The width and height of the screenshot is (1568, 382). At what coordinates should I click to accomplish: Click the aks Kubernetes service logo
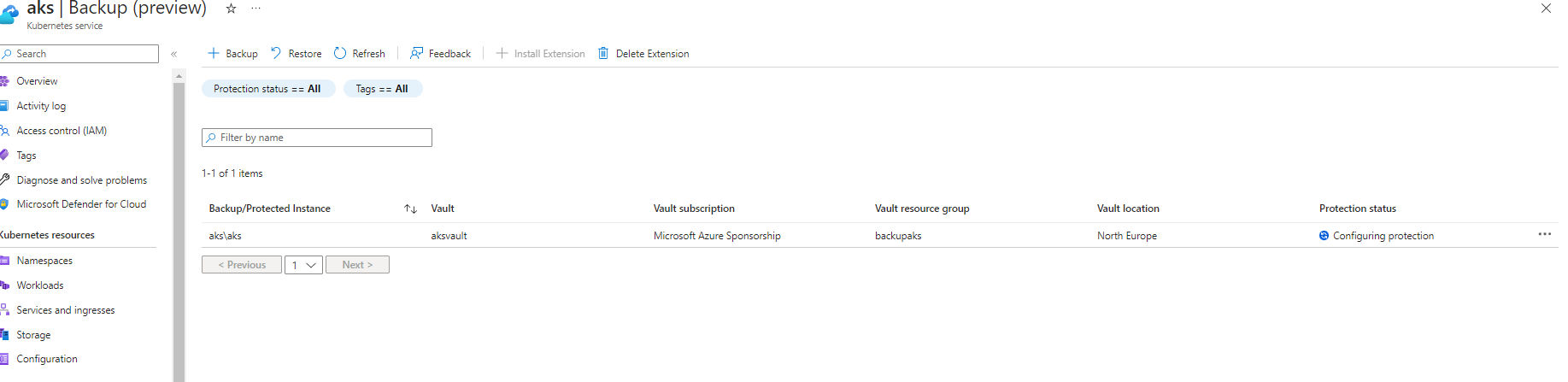coord(9,13)
